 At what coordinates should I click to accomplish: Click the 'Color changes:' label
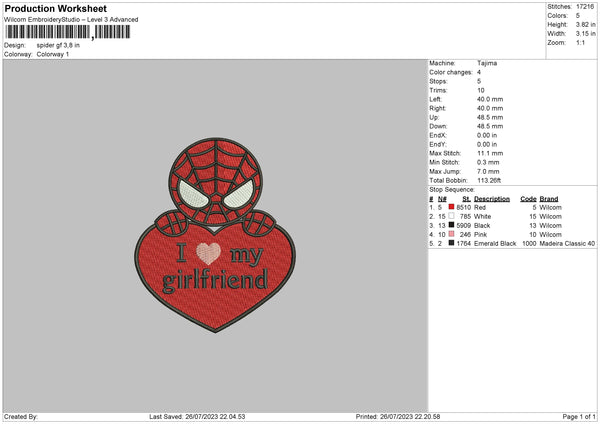451,72
